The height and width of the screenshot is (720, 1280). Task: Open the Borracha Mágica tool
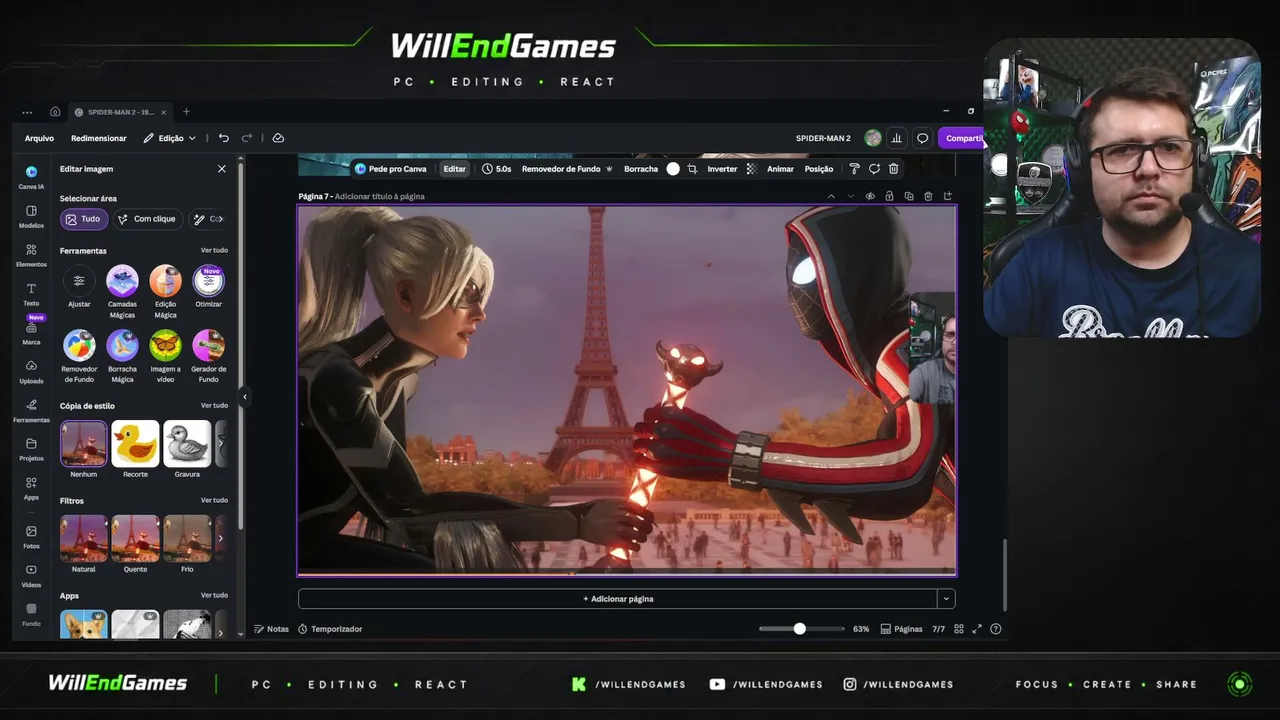coord(122,356)
